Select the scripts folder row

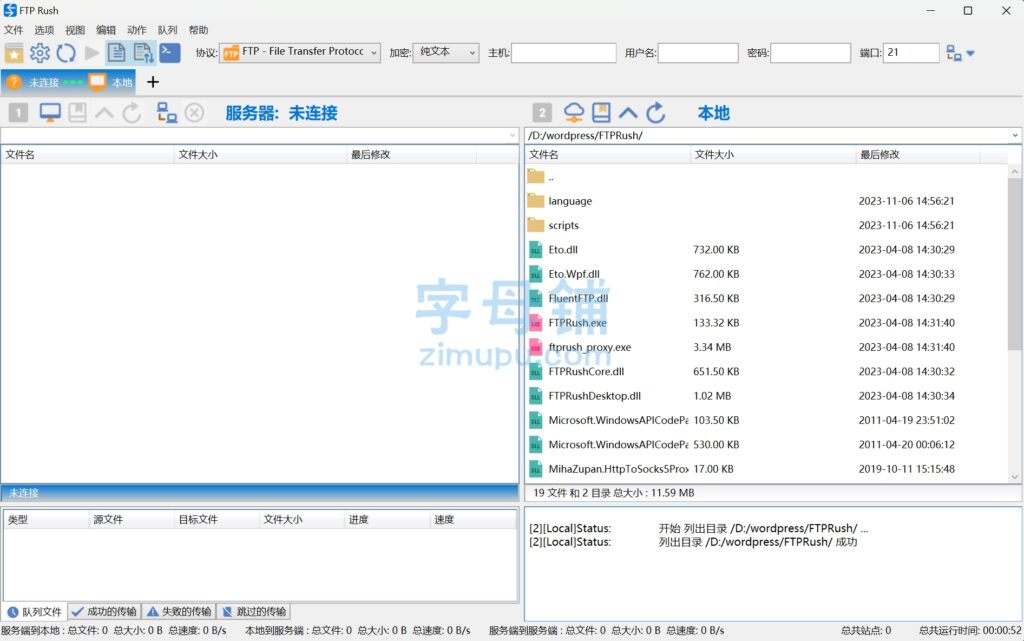pyautogui.click(x=767, y=225)
